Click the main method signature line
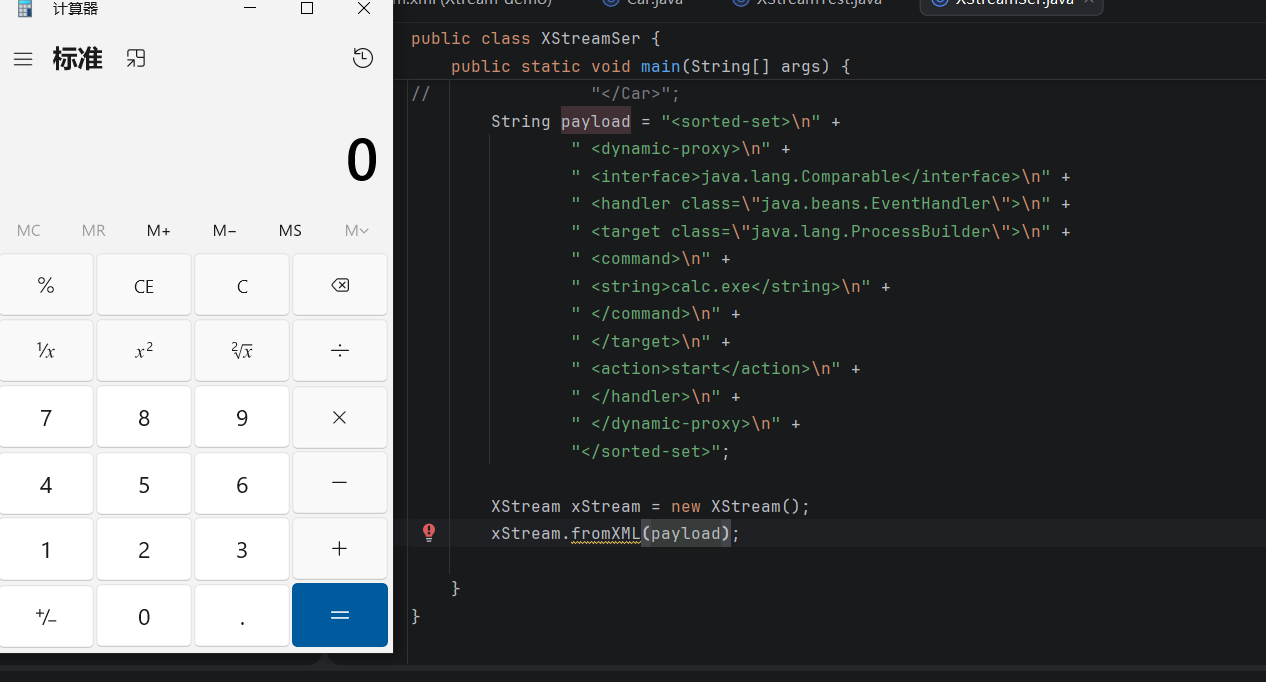 pyautogui.click(x=650, y=66)
